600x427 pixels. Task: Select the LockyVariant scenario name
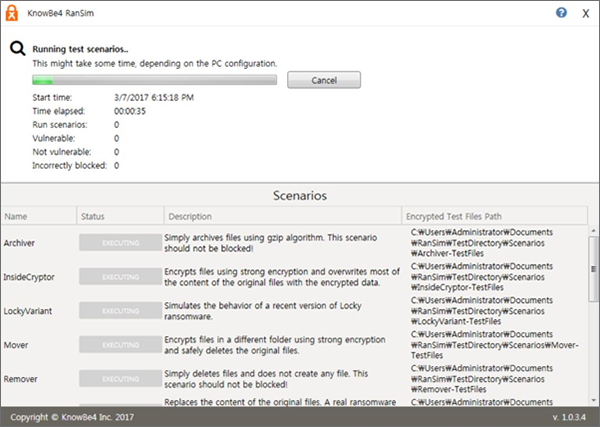tap(28, 311)
